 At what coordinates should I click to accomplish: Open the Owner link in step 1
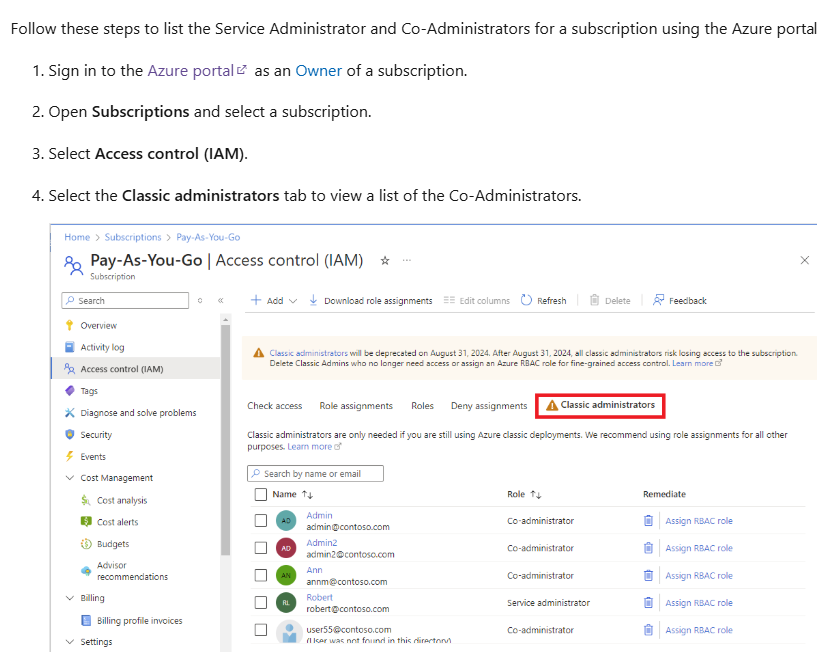(x=318, y=70)
